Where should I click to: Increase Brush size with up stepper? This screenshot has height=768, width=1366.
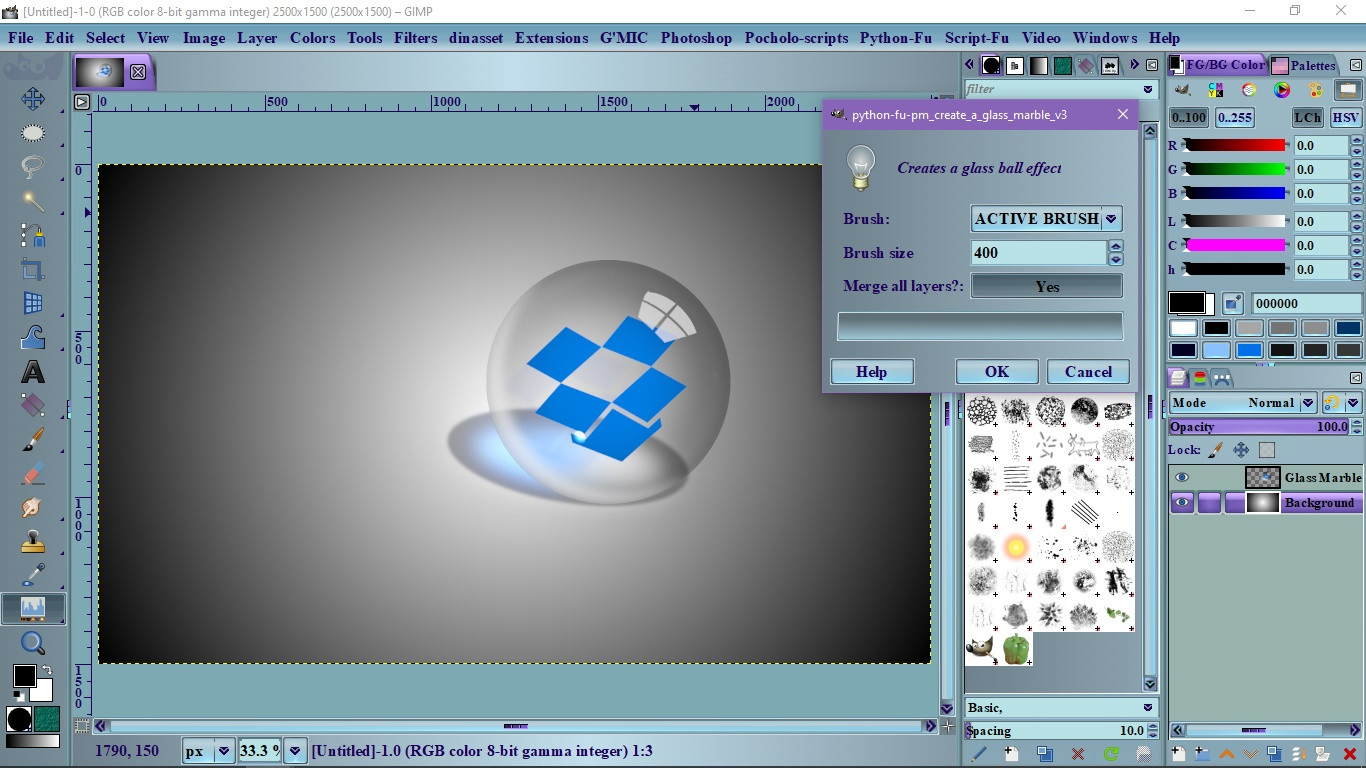(x=1116, y=246)
